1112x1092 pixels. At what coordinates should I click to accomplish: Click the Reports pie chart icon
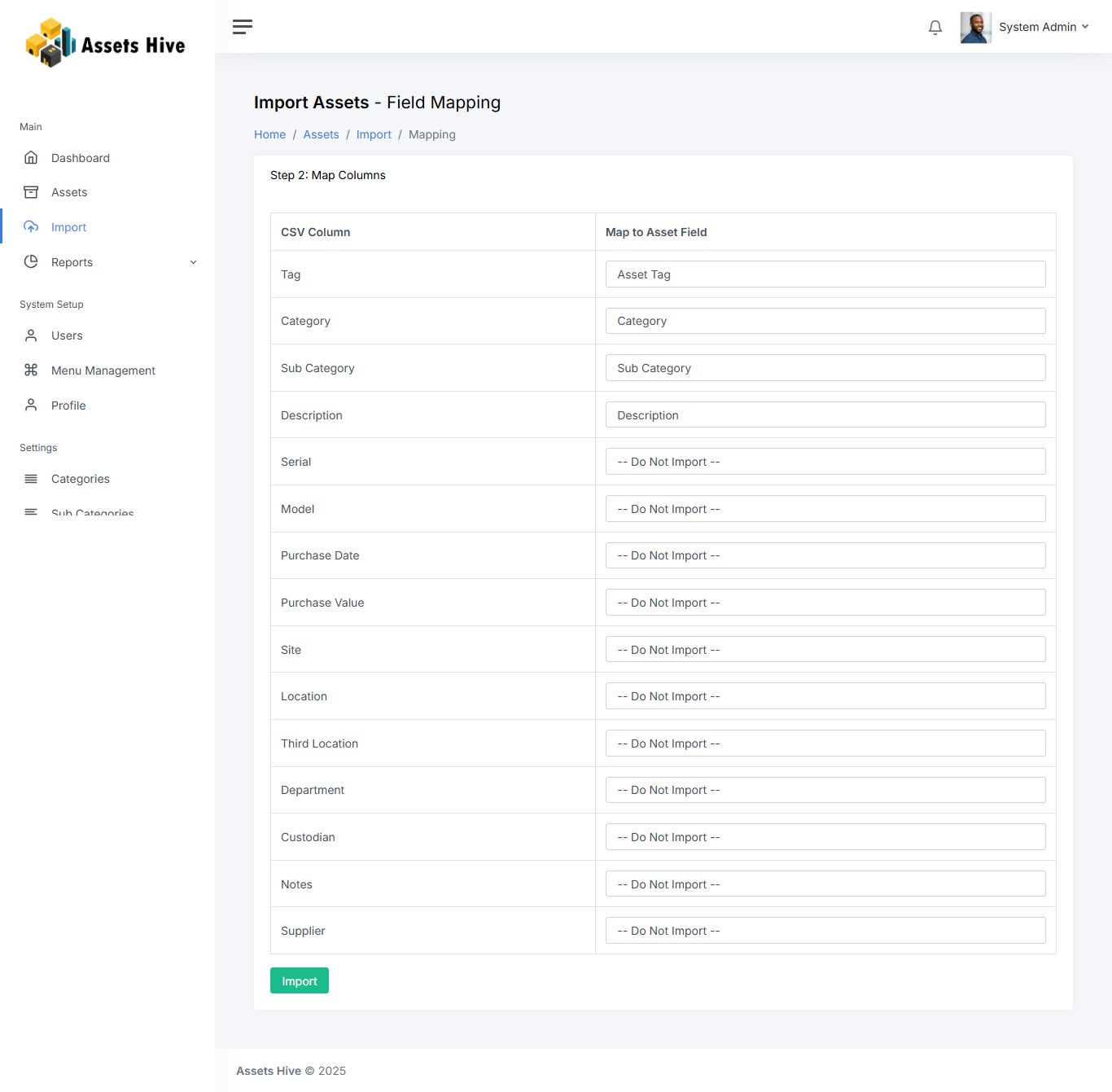pos(31,262)
